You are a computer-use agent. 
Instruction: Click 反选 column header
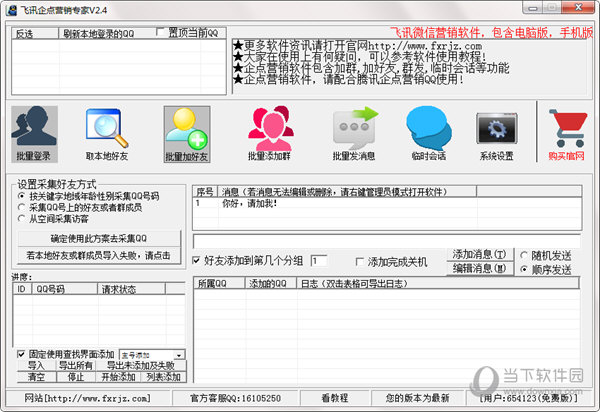(x=35, y=34)
